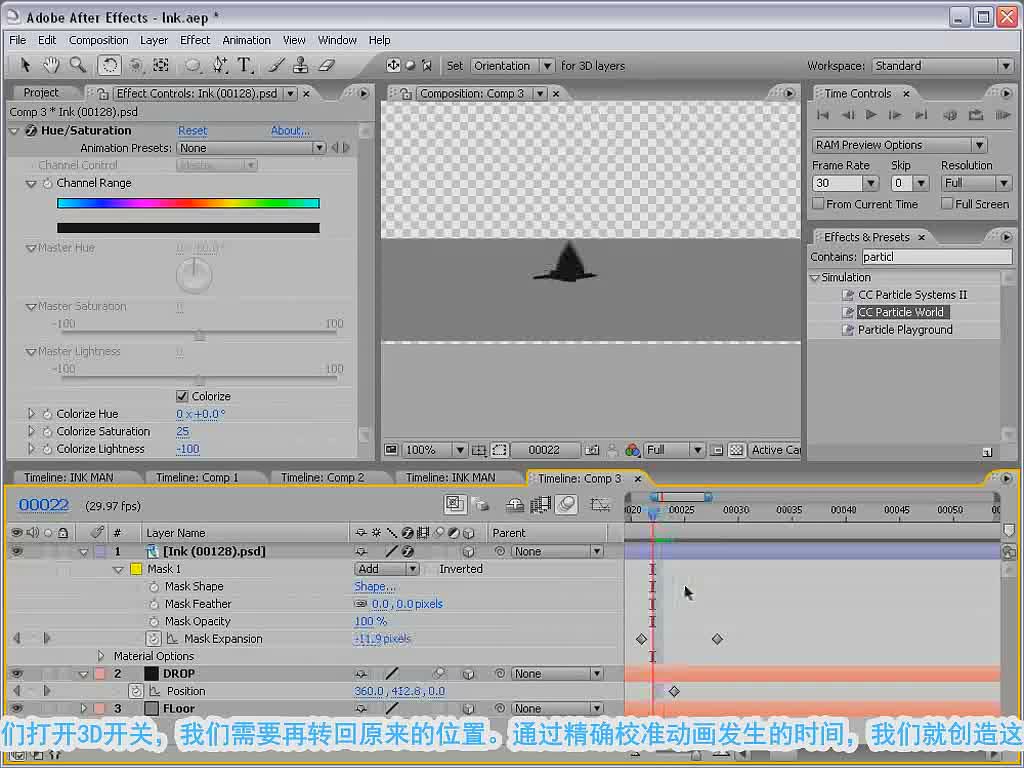Uncheck the Colorize checkbox
The image size is (1024, 768).
(x=182, y=396)
